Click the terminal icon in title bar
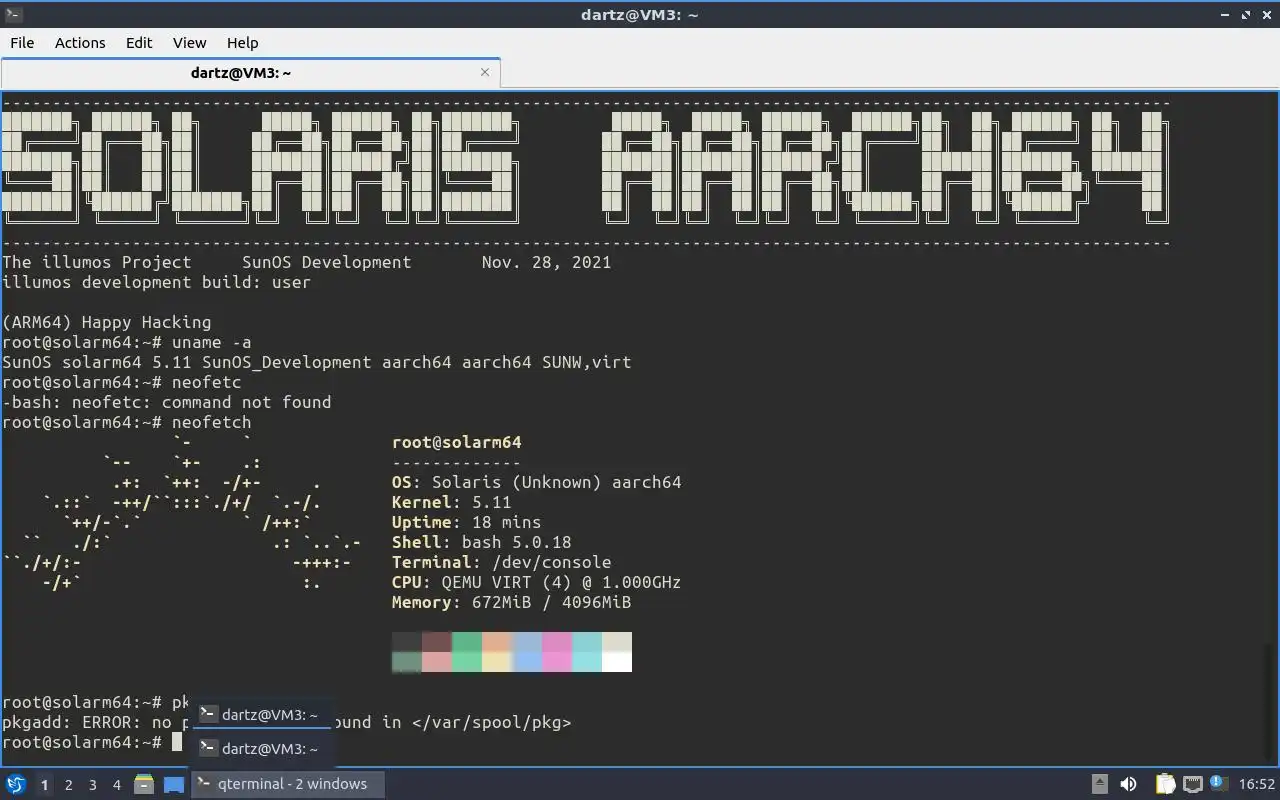The image size is (1280, 800). 13,14
